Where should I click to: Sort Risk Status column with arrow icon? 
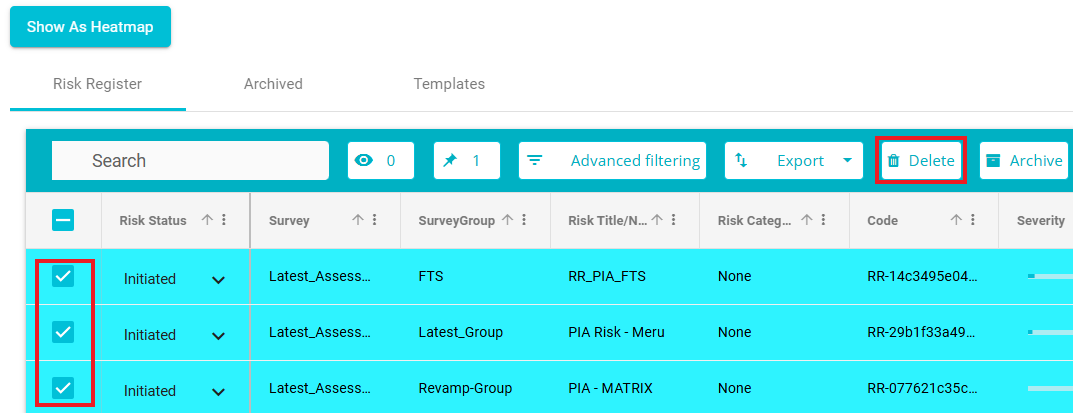tap(207, 220)
